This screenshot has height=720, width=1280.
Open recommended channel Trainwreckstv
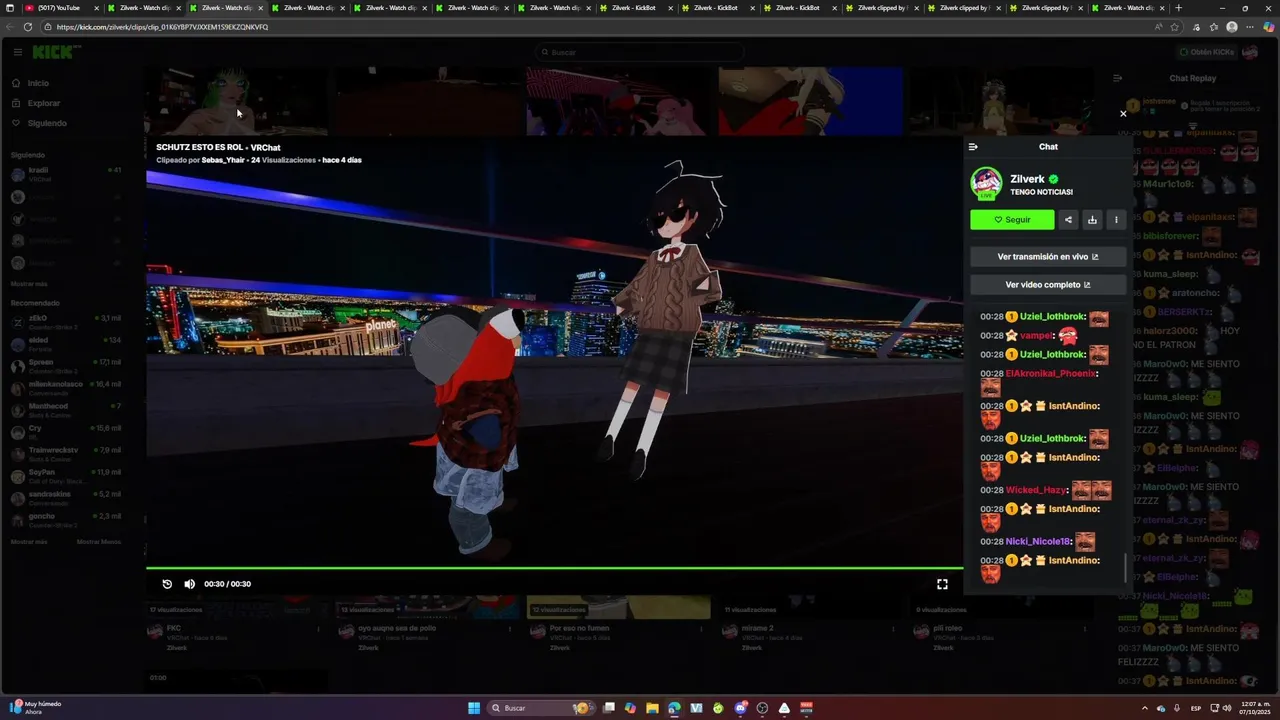[68, 454]
